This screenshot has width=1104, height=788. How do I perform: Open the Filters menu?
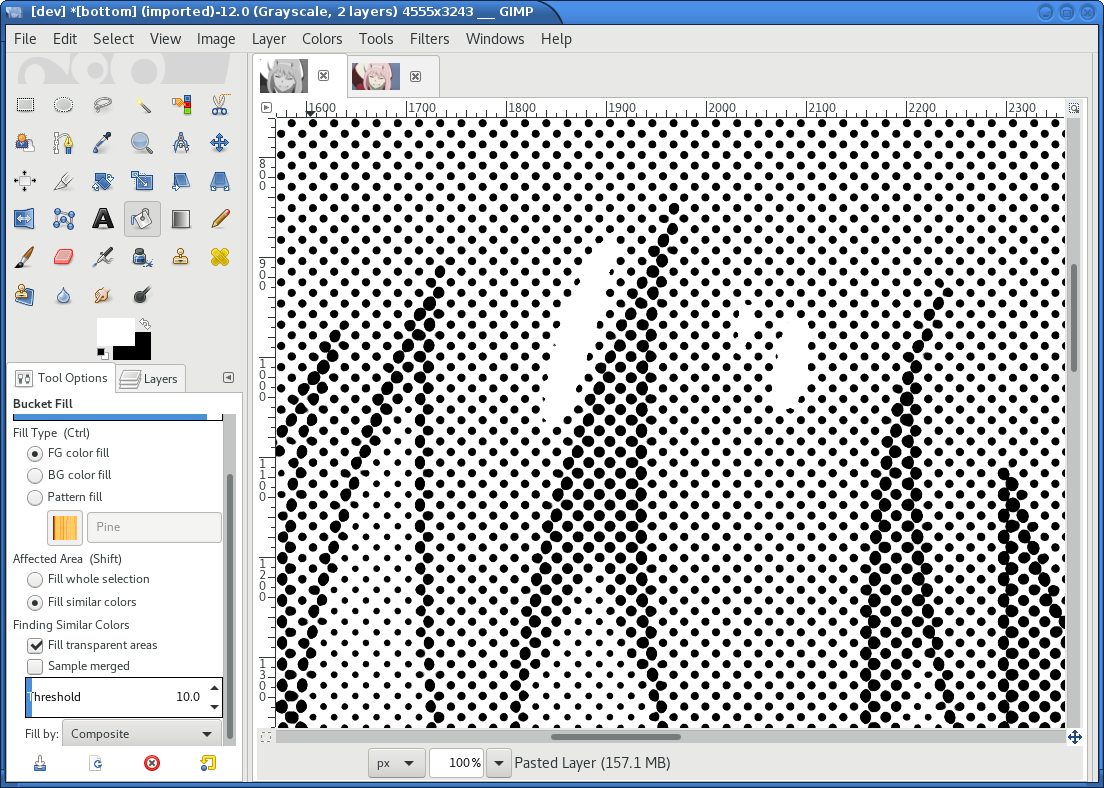[429, 39]
